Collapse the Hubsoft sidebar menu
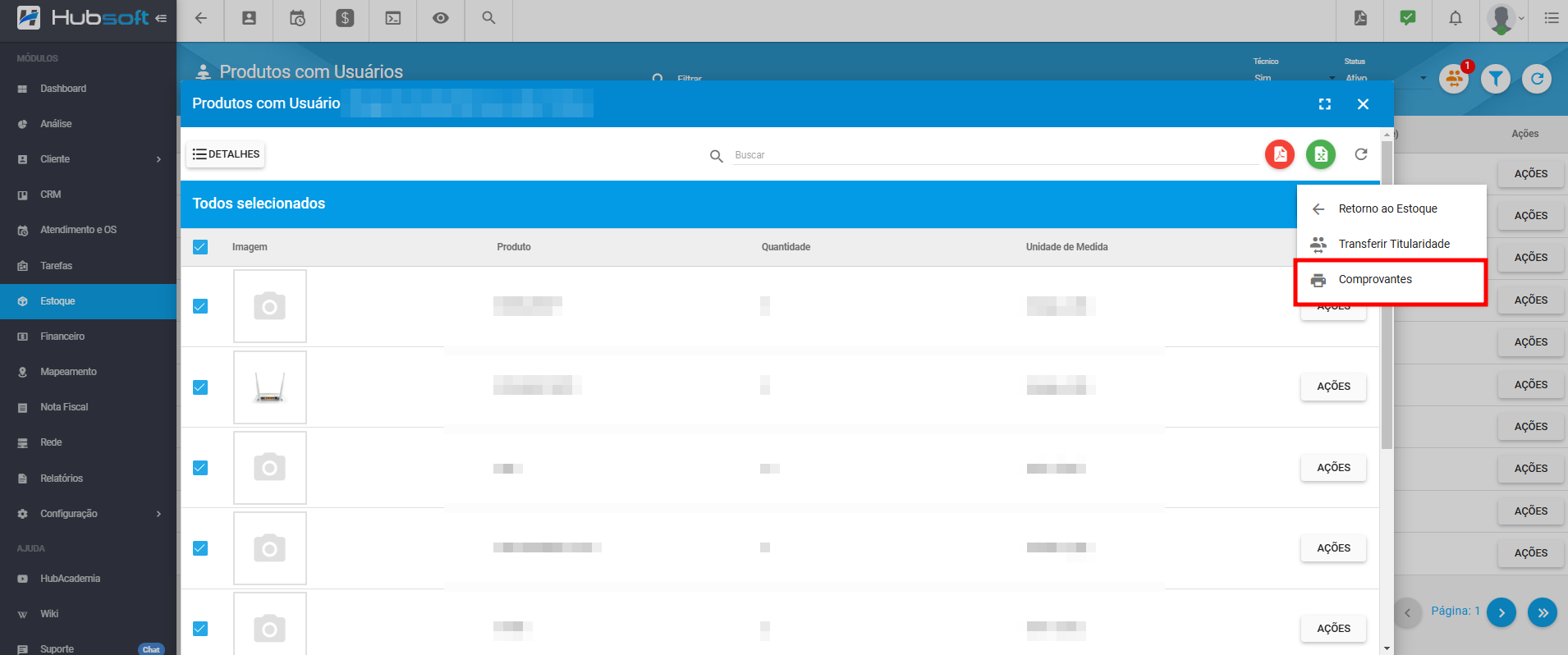Image resolution: width=1568 pixels, height=655 pixels. (x=161, y=18)
